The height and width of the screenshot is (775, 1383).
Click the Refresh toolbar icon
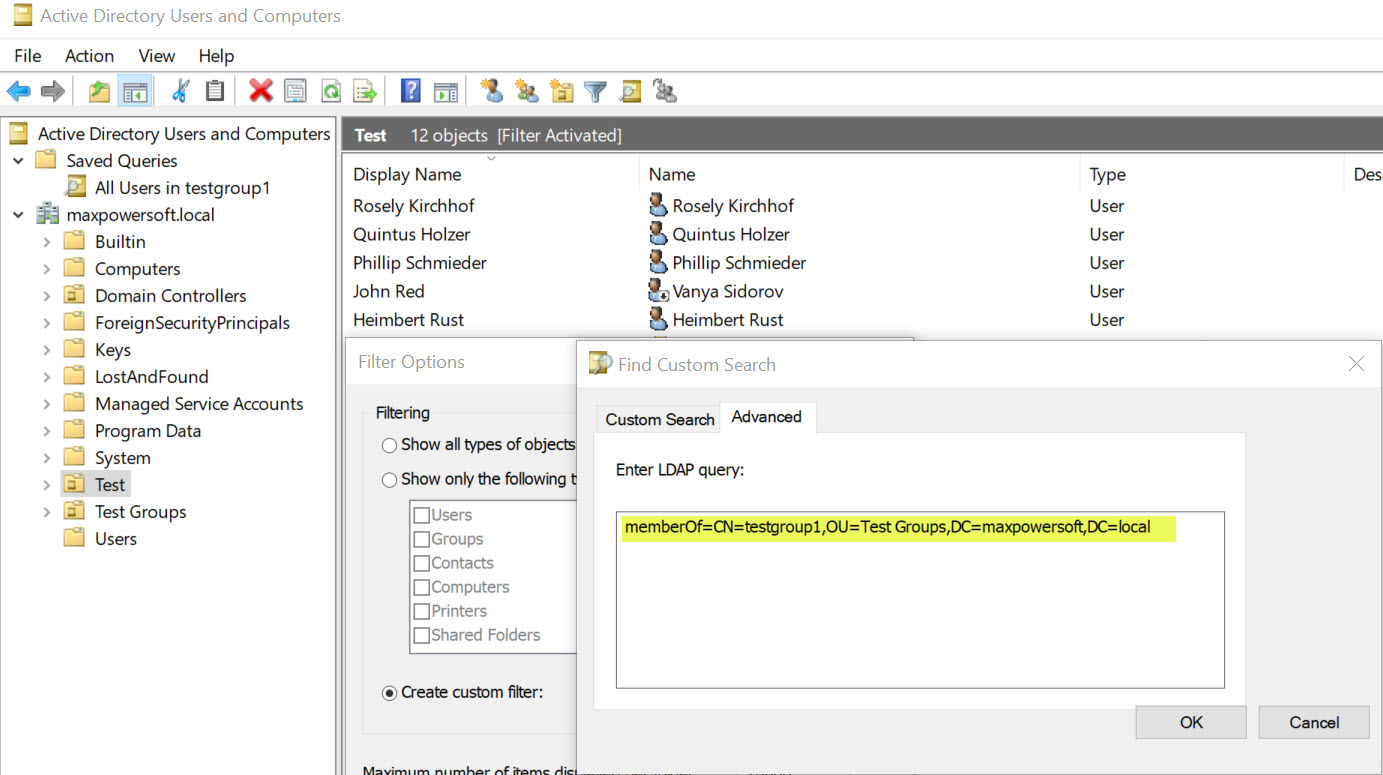tap(330, 92)
